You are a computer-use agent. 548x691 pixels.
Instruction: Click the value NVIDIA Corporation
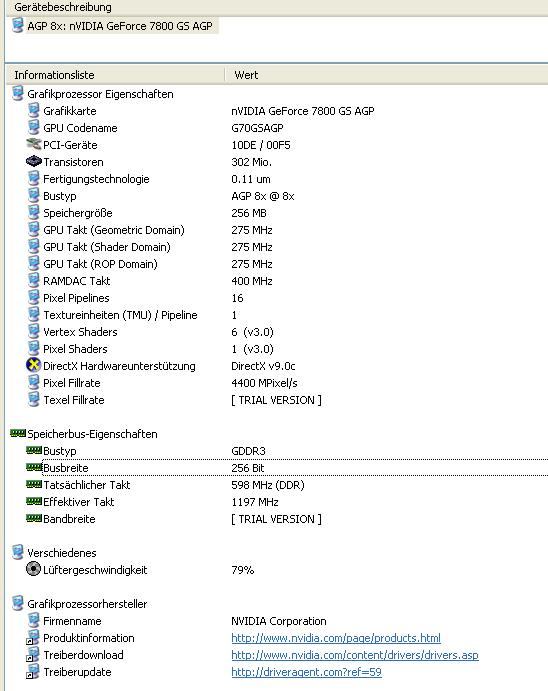click(279, 621)
